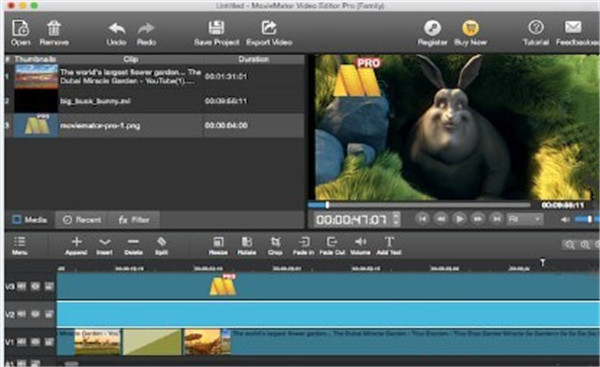Zoom in the timeline with the plus magnifier

click(x=585, y=245)
